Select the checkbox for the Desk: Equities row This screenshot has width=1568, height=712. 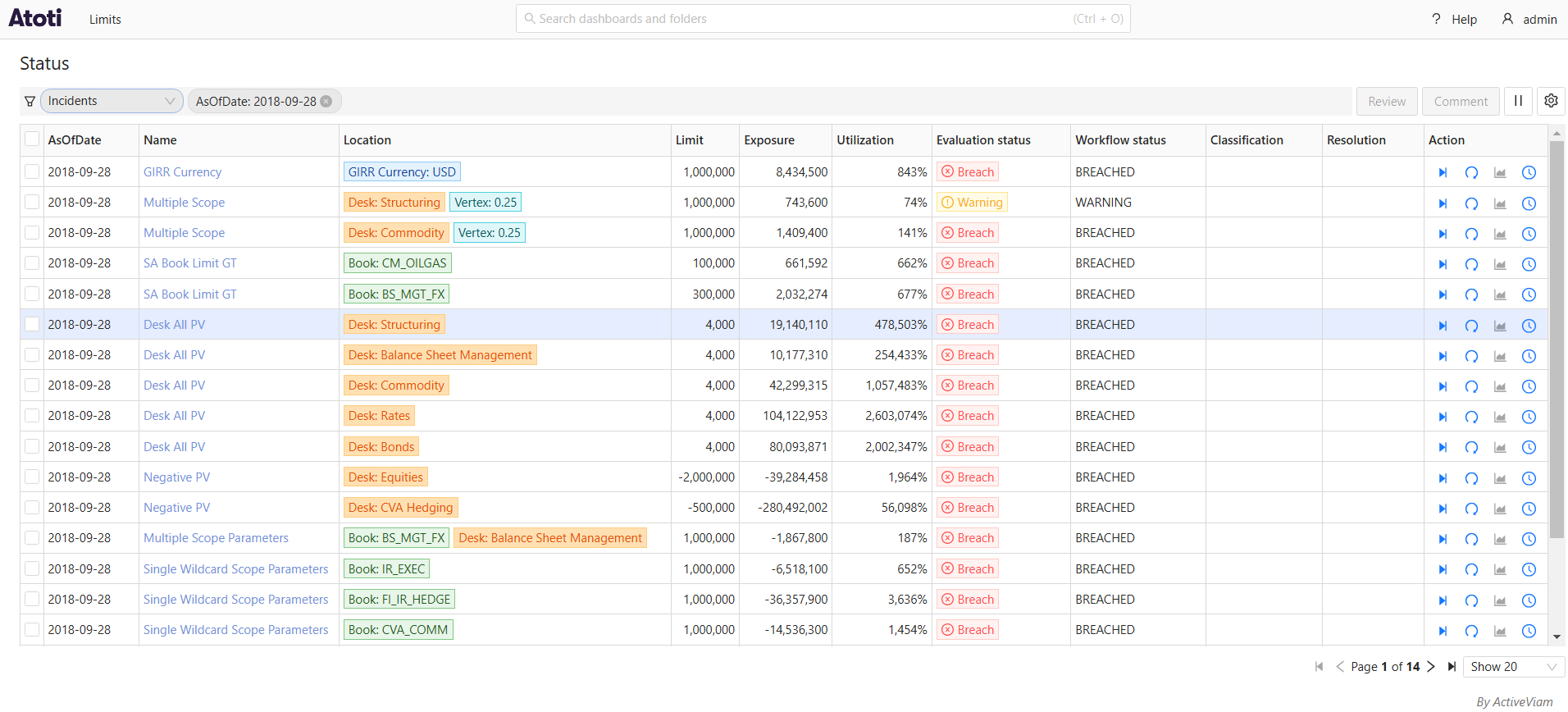(32, 477)
